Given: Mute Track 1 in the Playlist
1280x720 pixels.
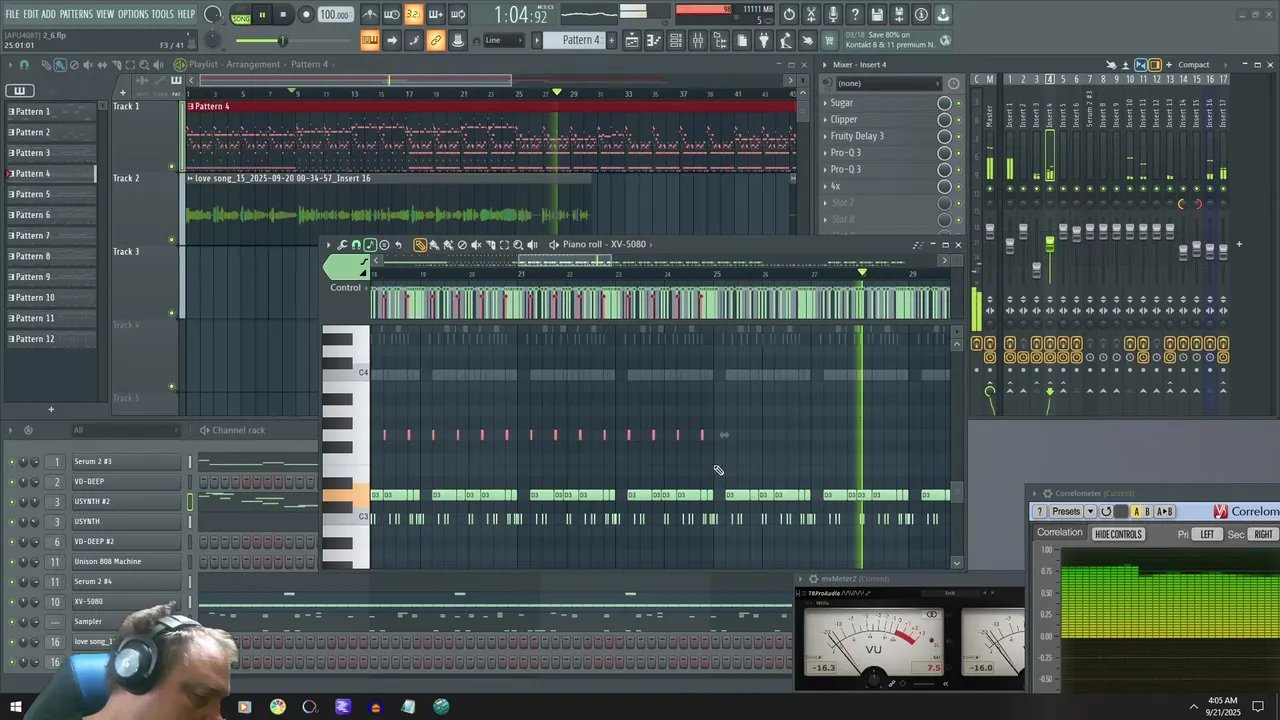Looking at the screenshot, I should tap(171, 166).
